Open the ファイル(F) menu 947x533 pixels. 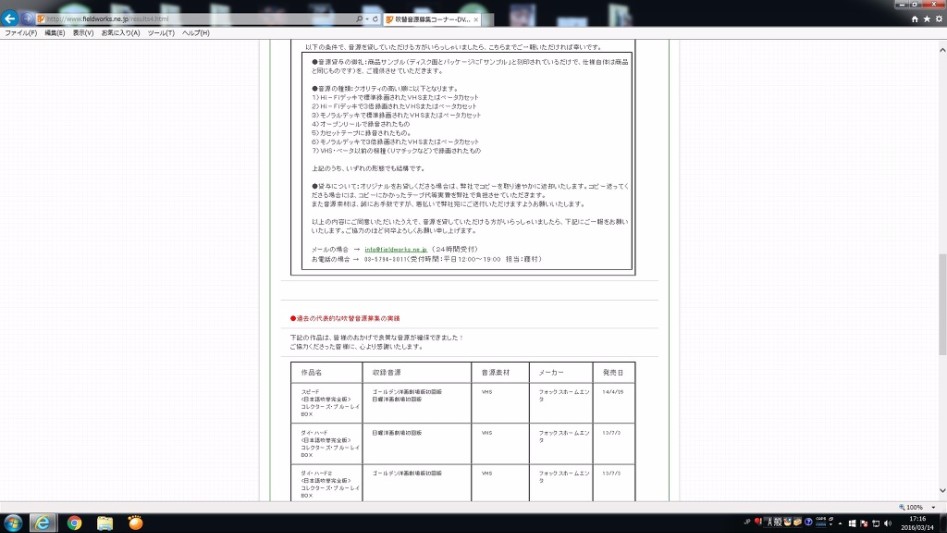coord(20,33)
